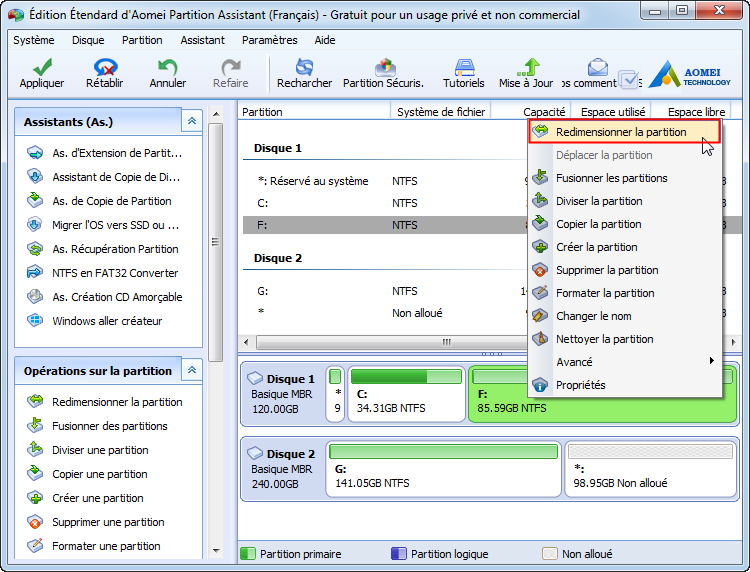Open the Aide menu

click(325, 40)
